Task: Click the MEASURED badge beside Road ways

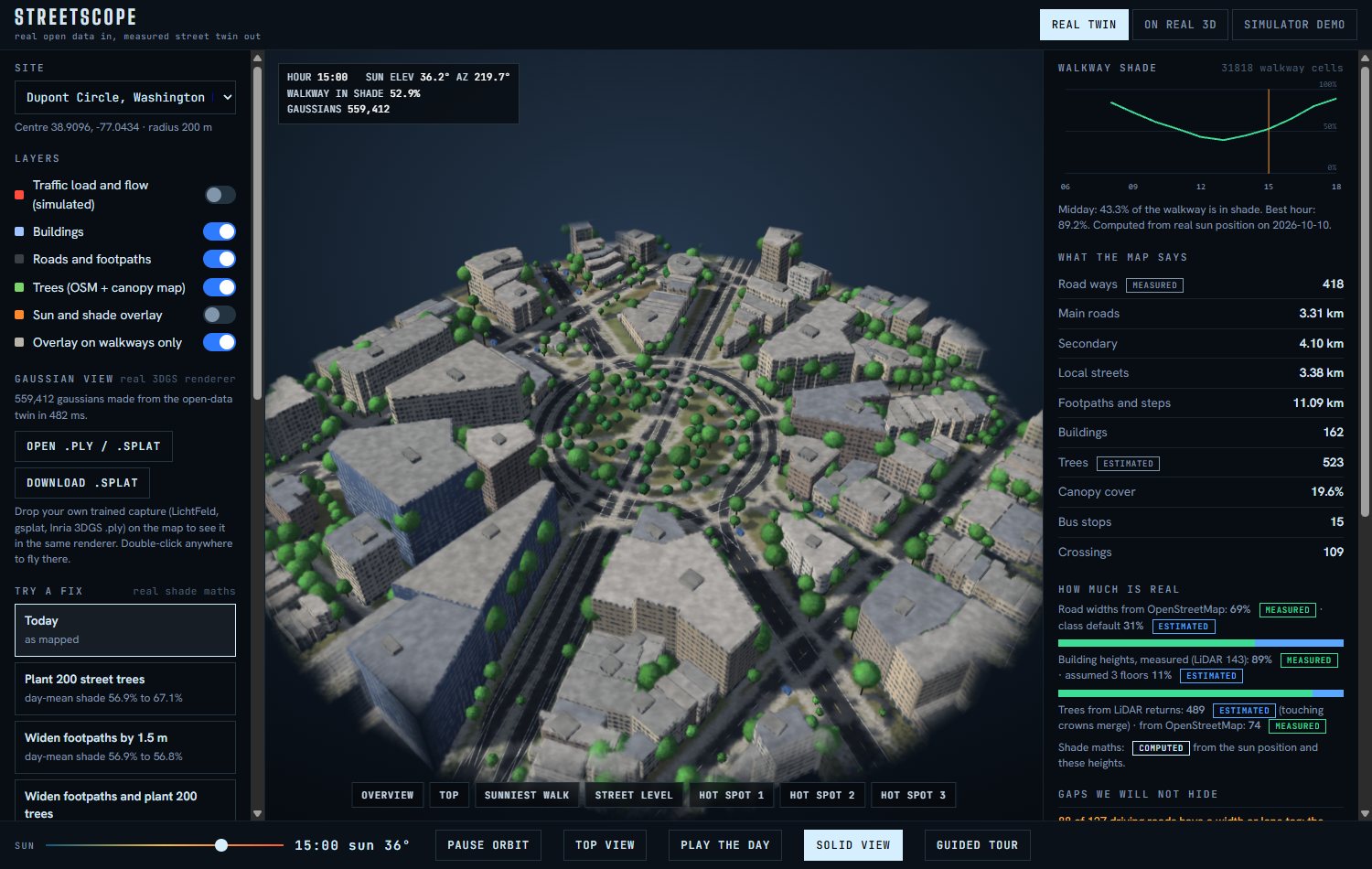Action: [1154, 285]
